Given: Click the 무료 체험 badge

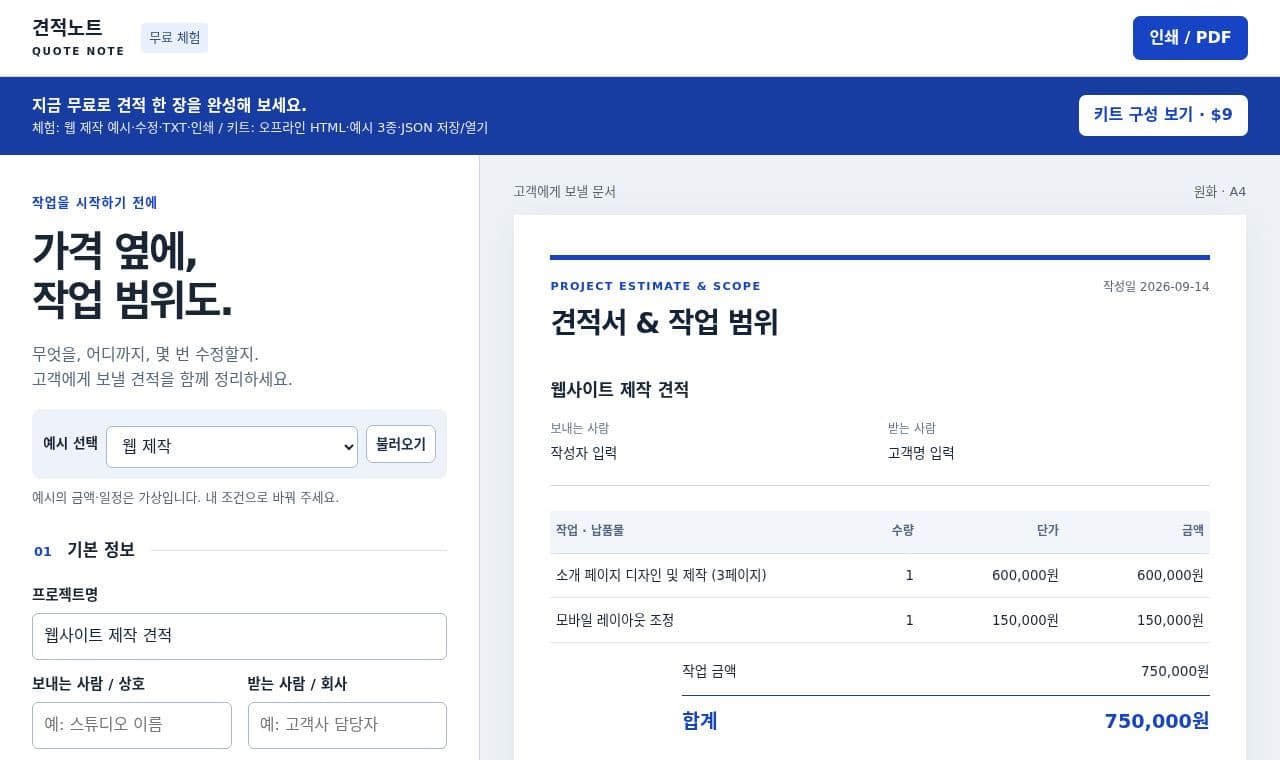Looking at the screenshot, I should (x=174, y=38).
